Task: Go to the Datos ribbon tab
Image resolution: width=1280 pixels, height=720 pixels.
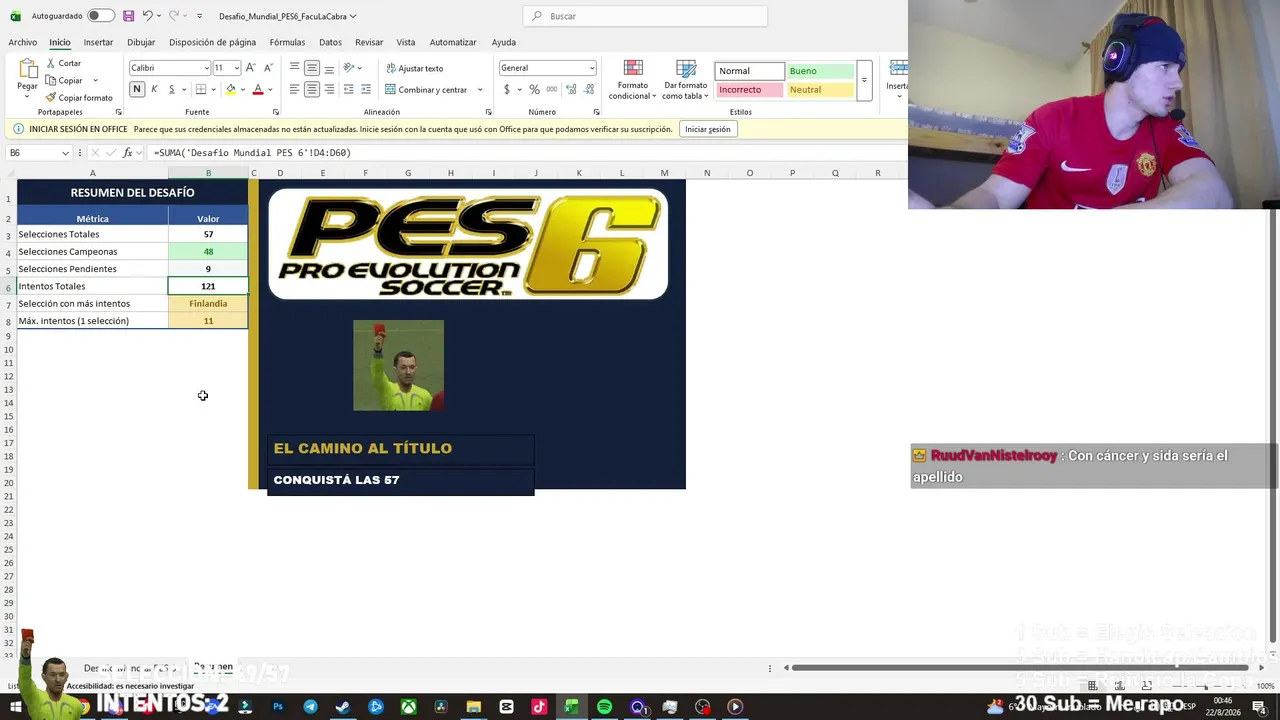Action: point(330,42)
